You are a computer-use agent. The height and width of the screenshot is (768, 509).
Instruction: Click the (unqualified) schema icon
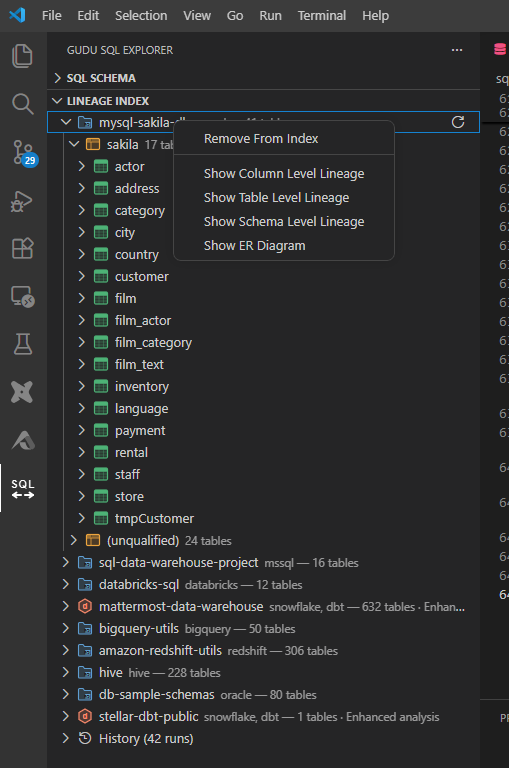tap(93, 540)
